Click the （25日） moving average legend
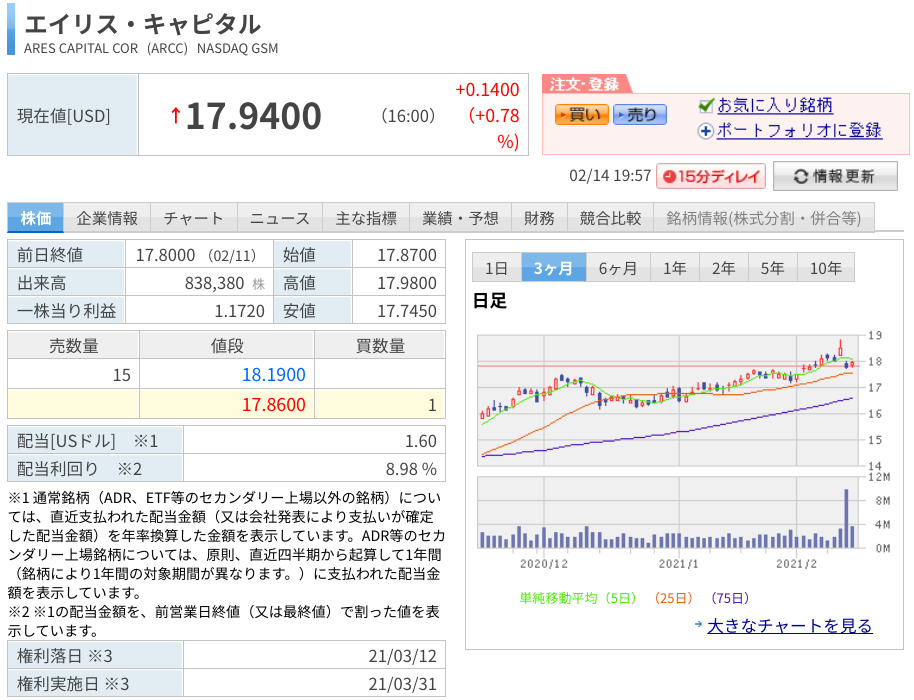Image resolution: width=914 pixels, height=700 pixels. (673, 598)
